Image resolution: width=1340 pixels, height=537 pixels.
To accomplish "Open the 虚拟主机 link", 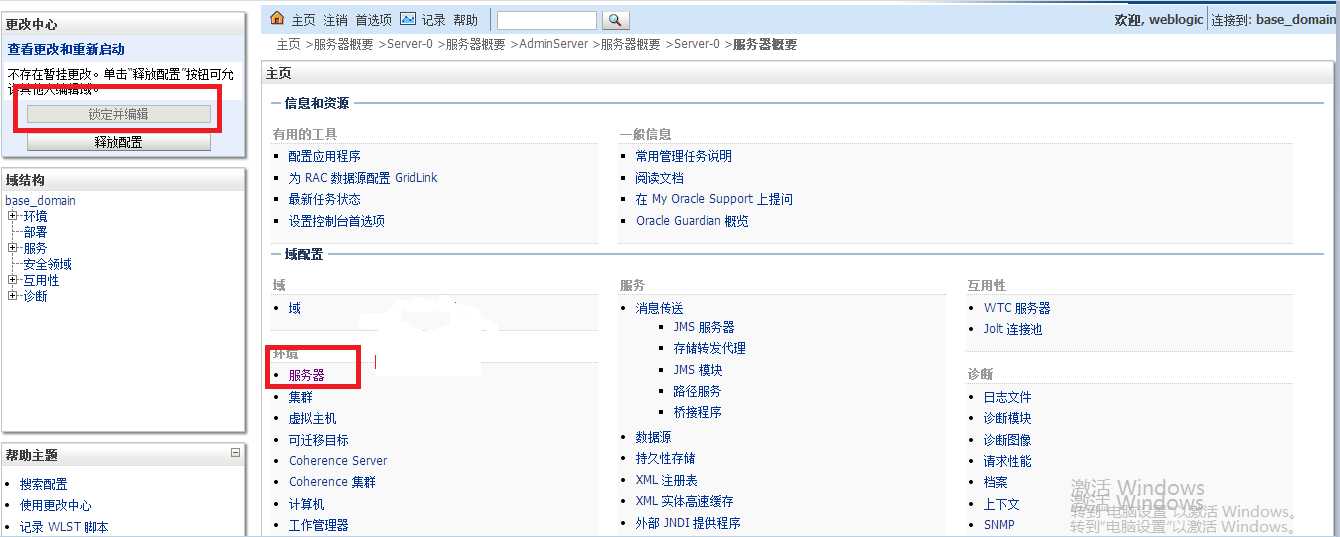I will [x=313, y=418].
